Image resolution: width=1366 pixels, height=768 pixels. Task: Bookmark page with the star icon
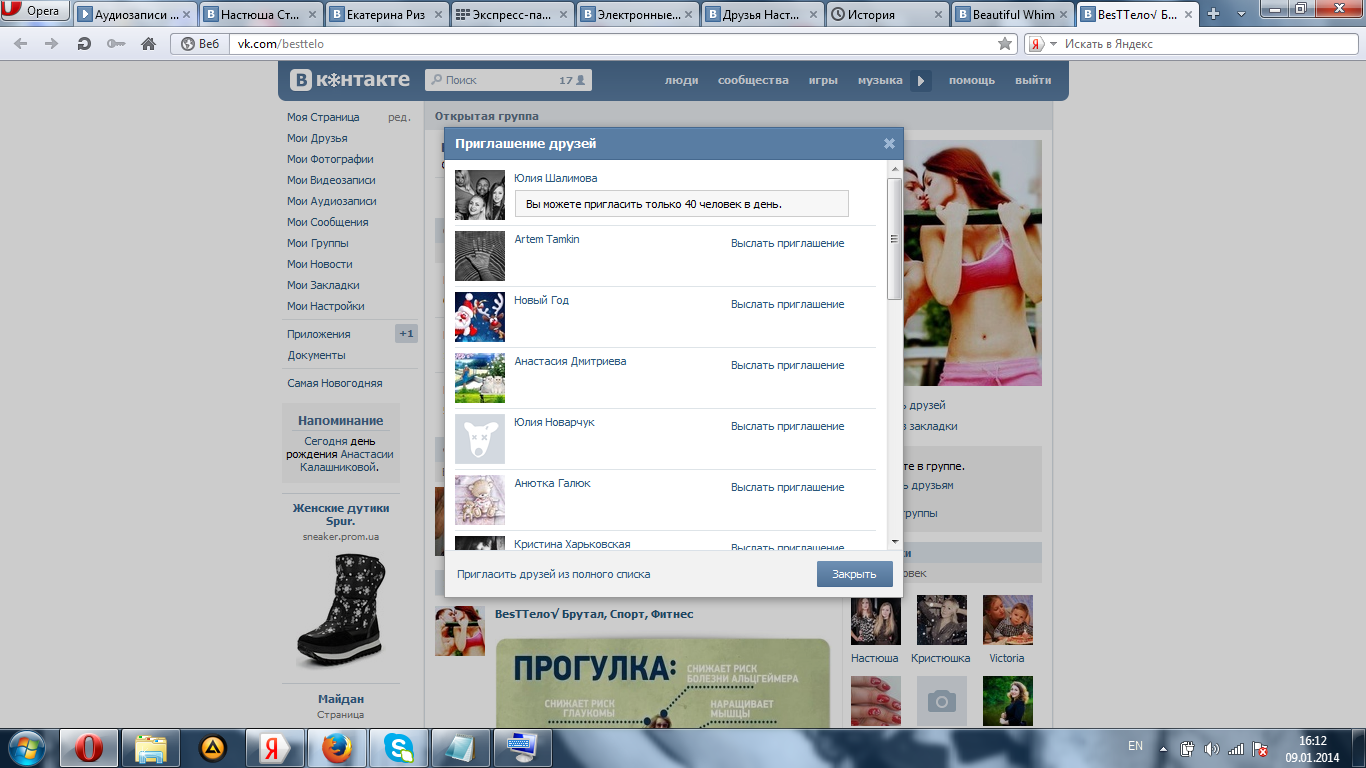[x=1005, y=44]
